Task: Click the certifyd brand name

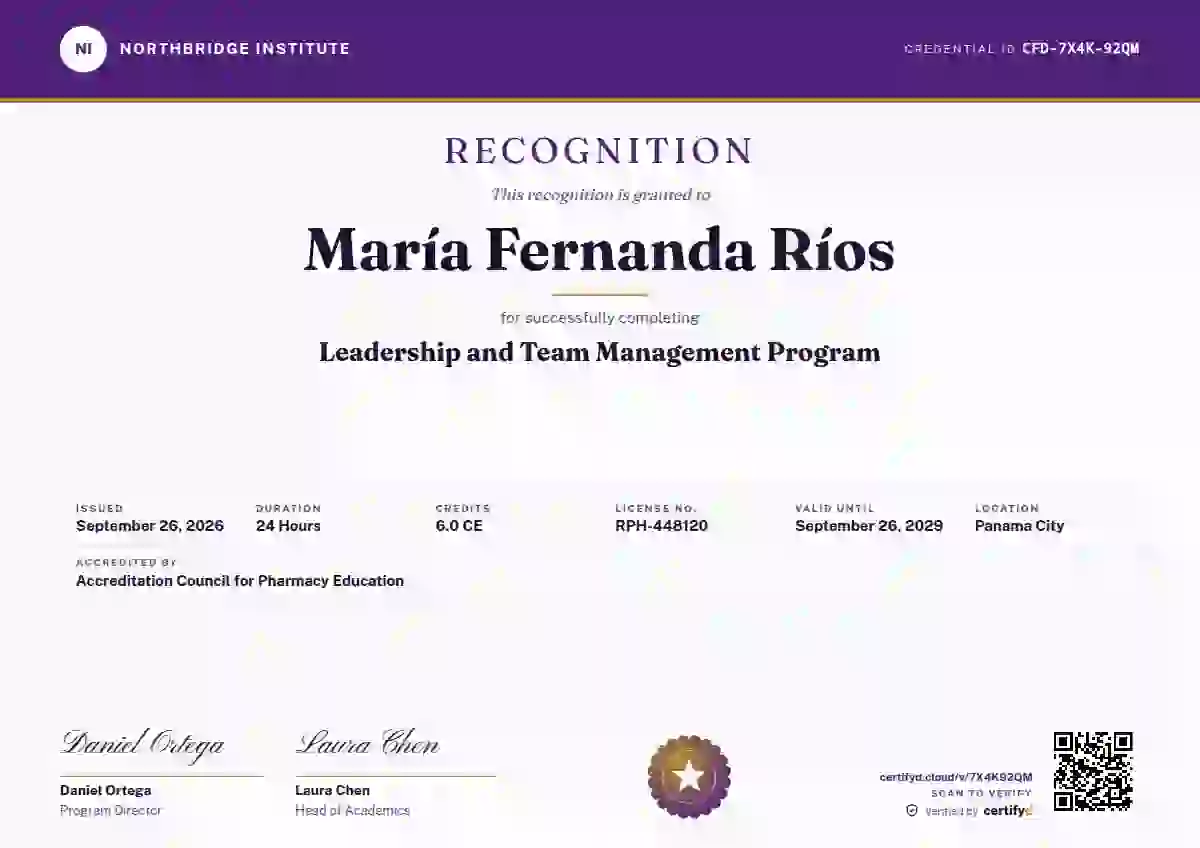Action: tap(1008, 811)
